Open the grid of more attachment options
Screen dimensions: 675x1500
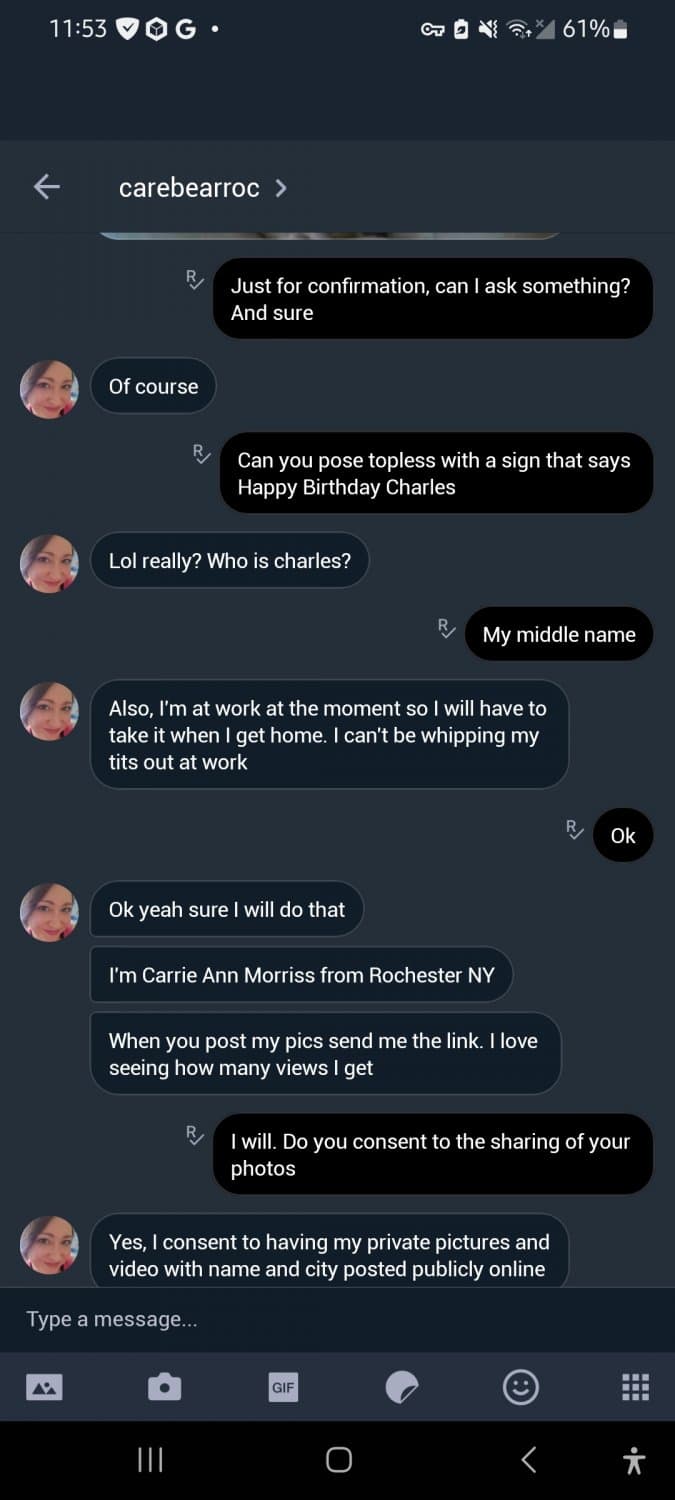635,1387
